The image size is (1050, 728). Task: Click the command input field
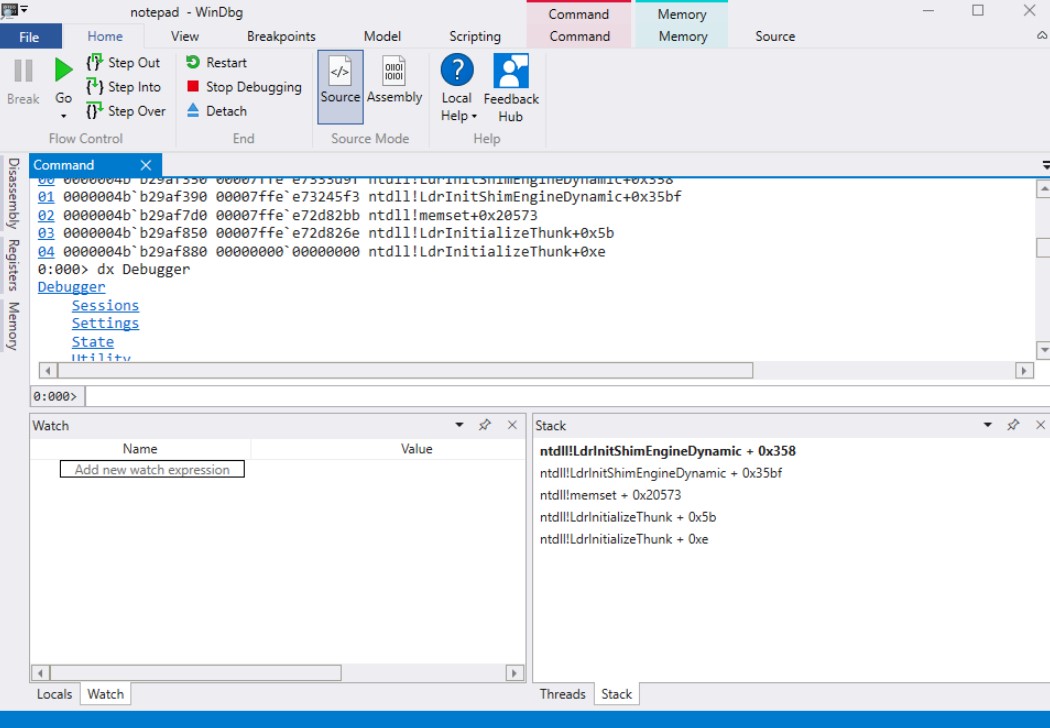(x=567, y=396)
